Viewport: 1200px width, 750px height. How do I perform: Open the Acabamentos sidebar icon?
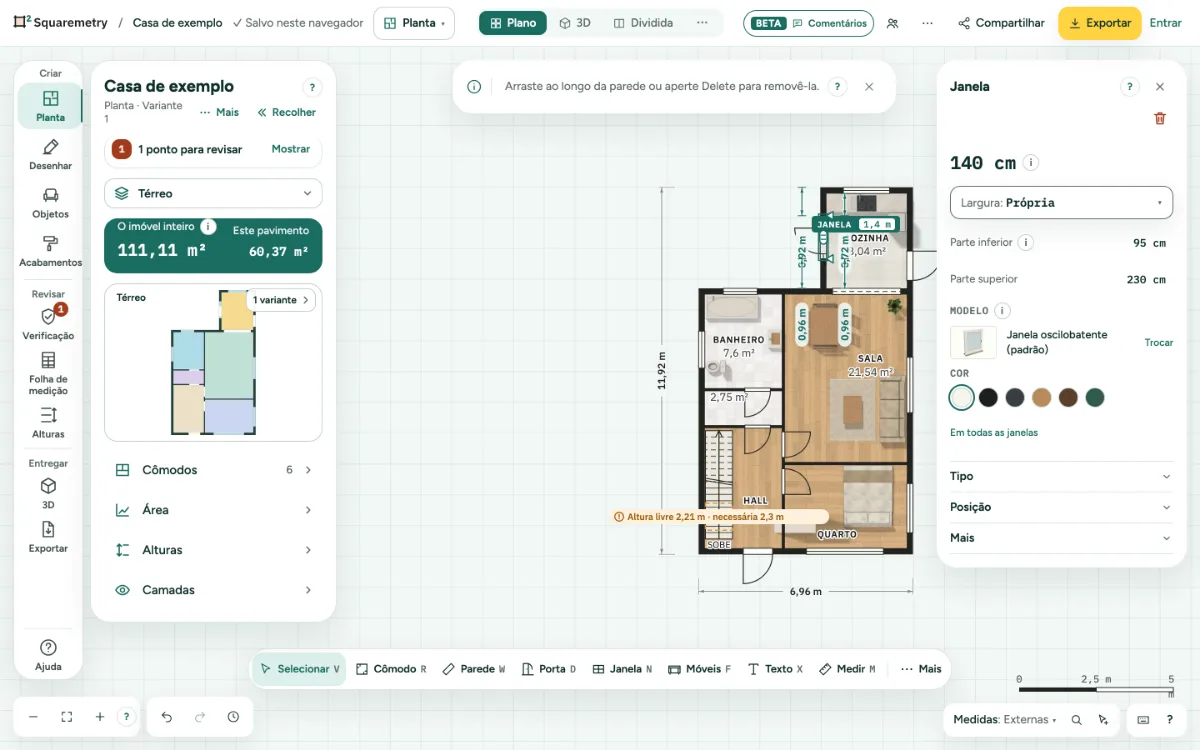coord(50,251)
